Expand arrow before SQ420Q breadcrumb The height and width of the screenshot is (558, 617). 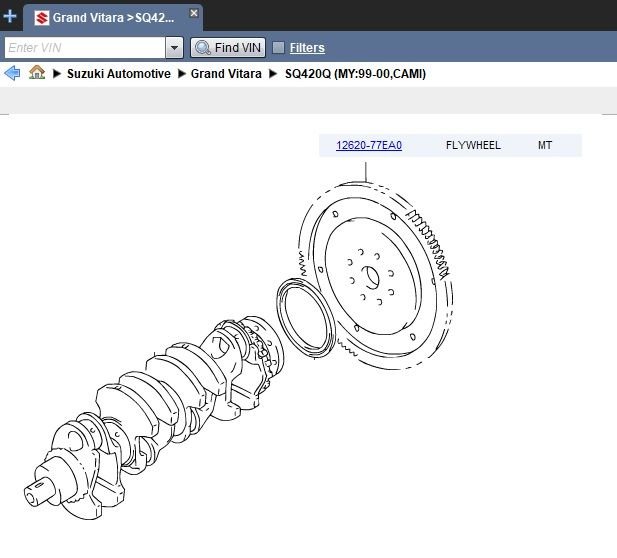coord(273,74)
